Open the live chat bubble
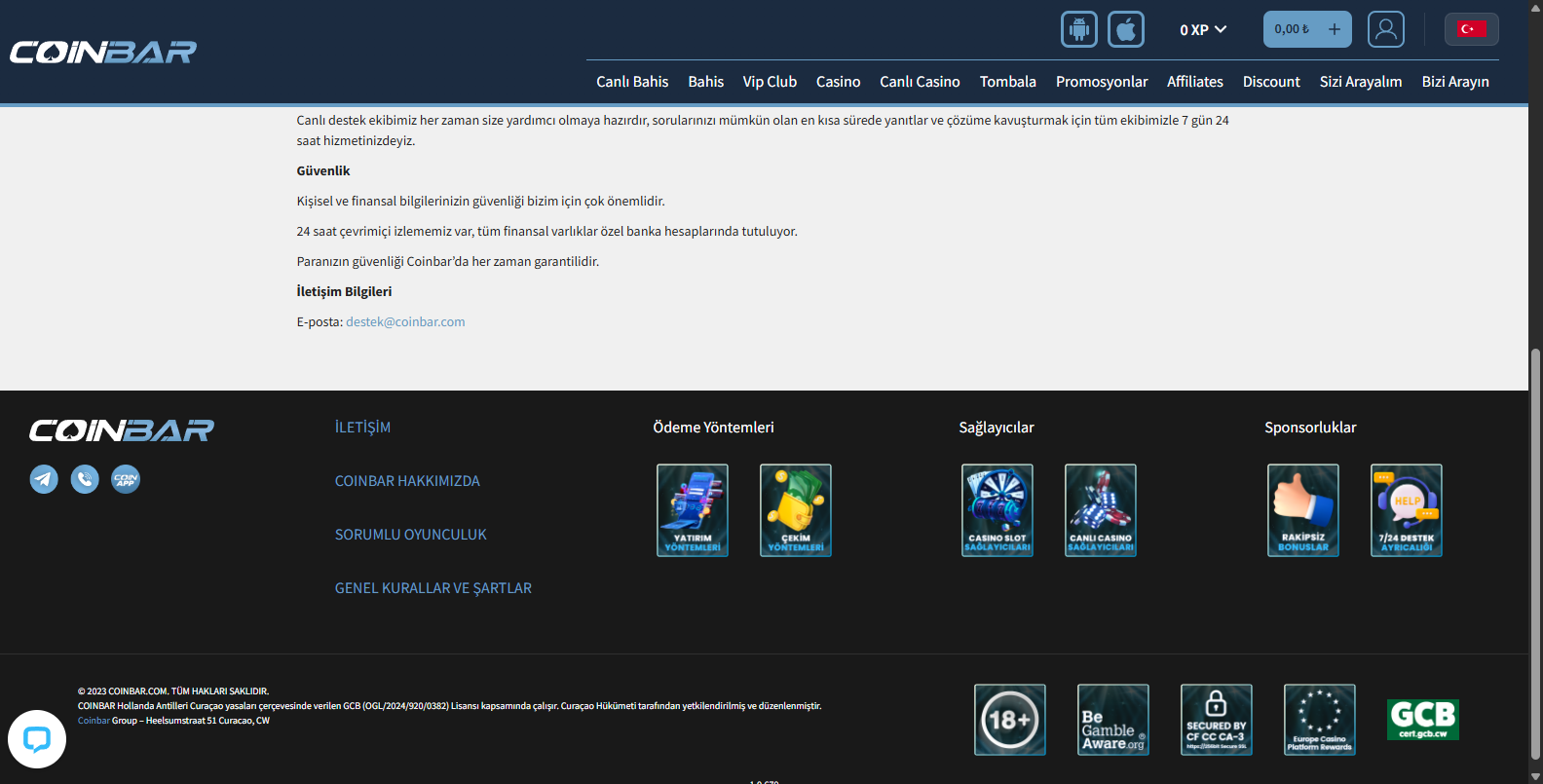Image resolution: width=1543 pixels, height=784 pixels. (x=37, y=739)
